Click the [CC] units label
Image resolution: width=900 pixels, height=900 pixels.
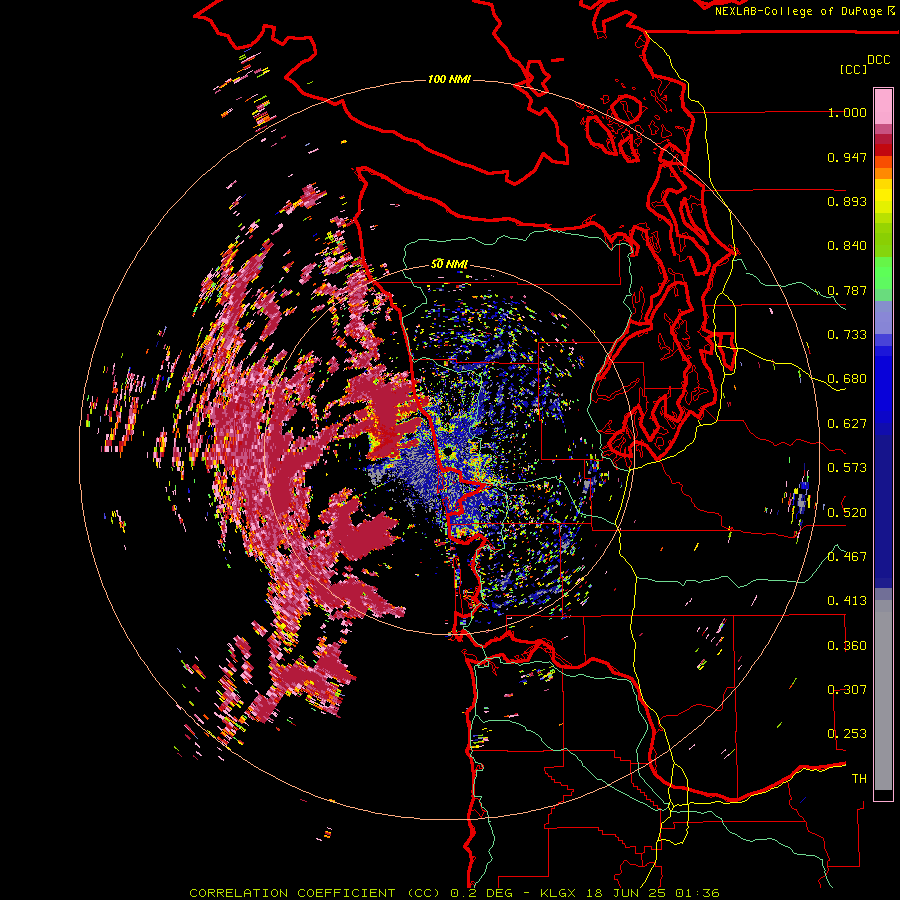click(x=853, y=69)
